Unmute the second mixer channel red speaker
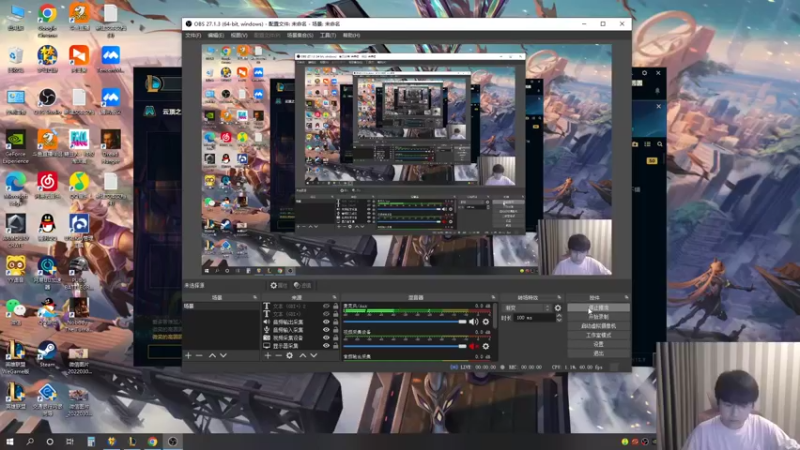Screen dimensions: 800x450 click(473, 346)
